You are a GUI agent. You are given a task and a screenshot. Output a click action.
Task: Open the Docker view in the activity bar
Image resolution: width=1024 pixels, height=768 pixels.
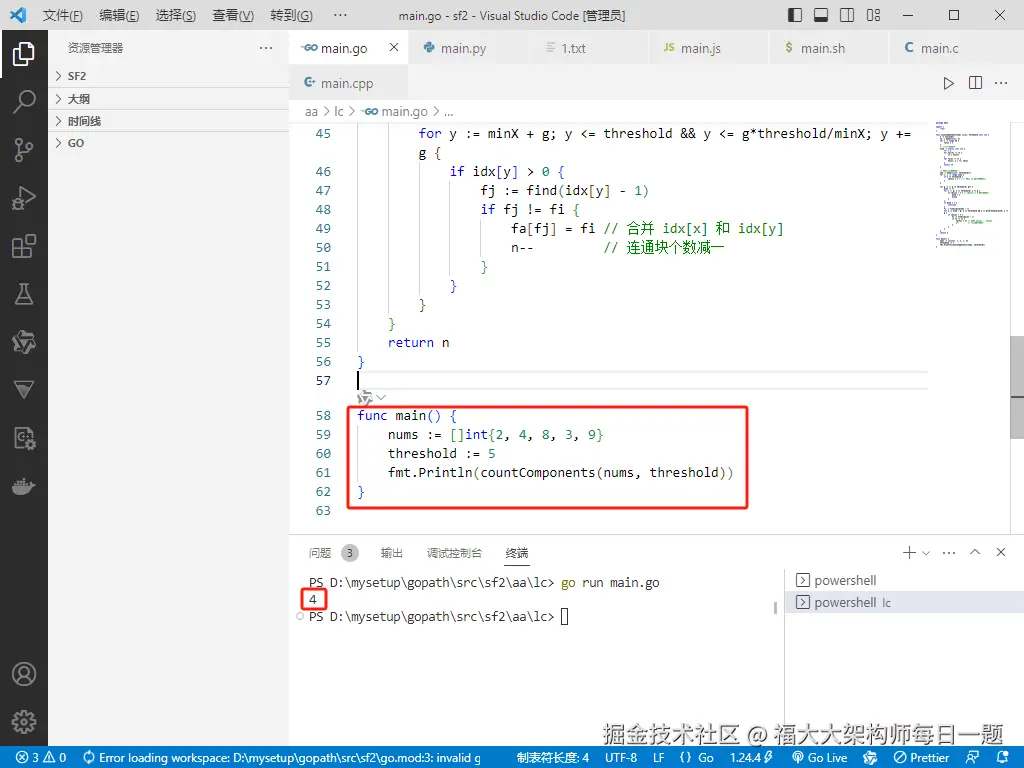pos(24,487)
